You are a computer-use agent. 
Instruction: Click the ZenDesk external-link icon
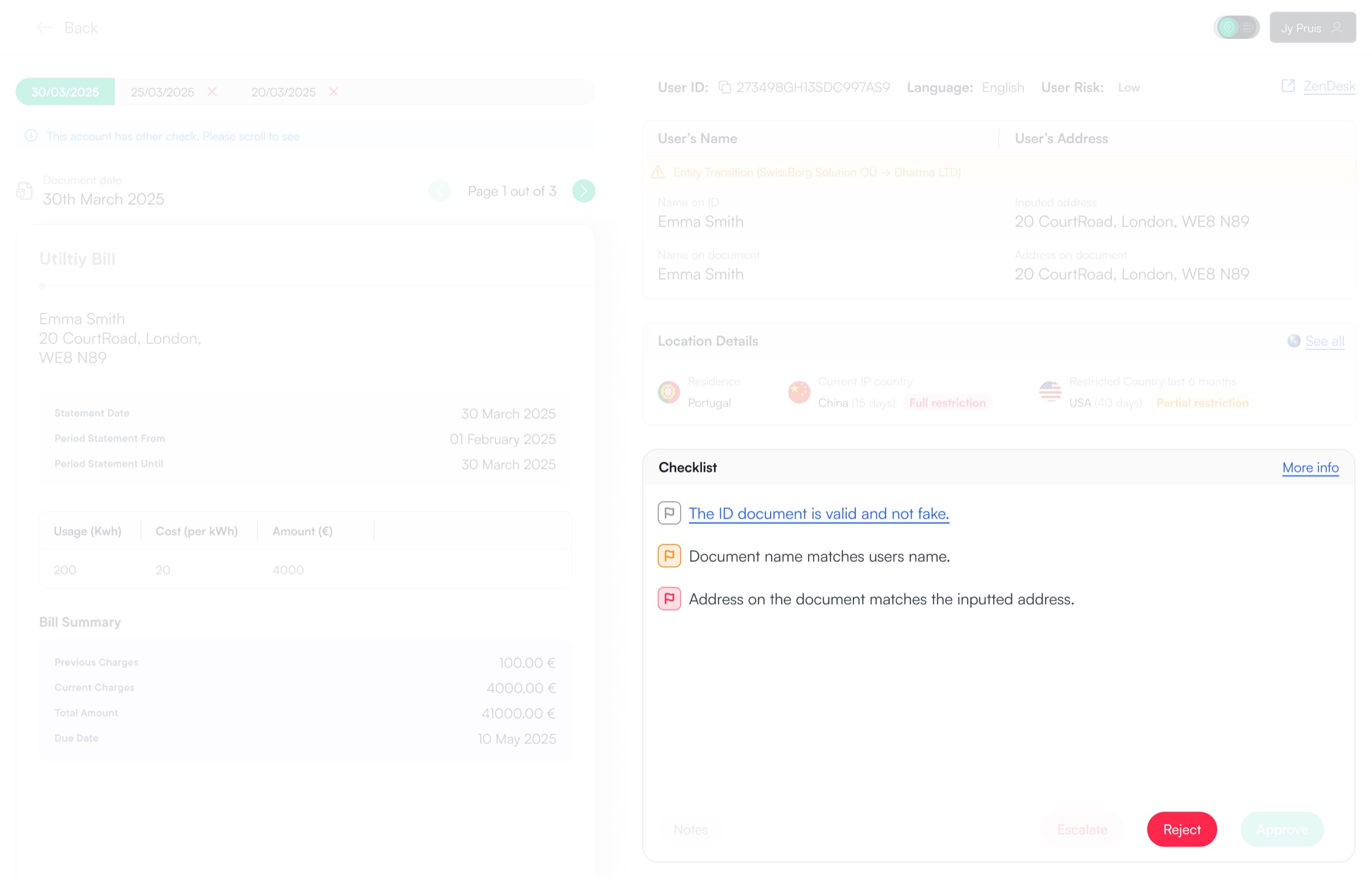click(1288, 86)
